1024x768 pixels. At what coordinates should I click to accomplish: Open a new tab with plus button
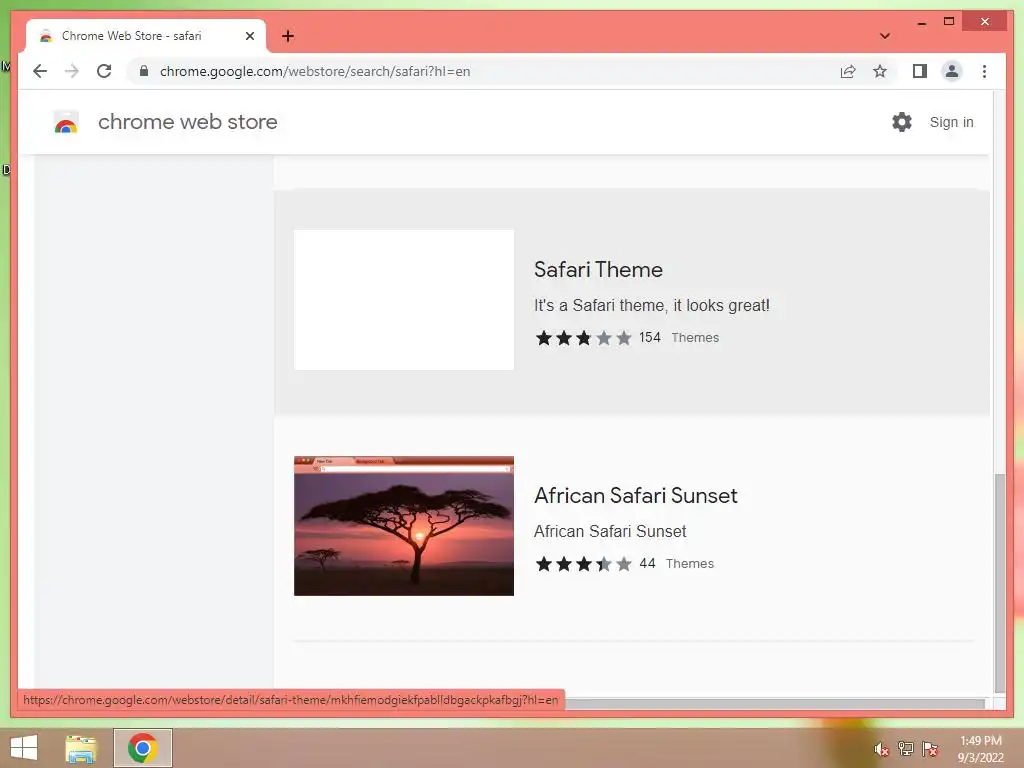(x=287, y=36)
